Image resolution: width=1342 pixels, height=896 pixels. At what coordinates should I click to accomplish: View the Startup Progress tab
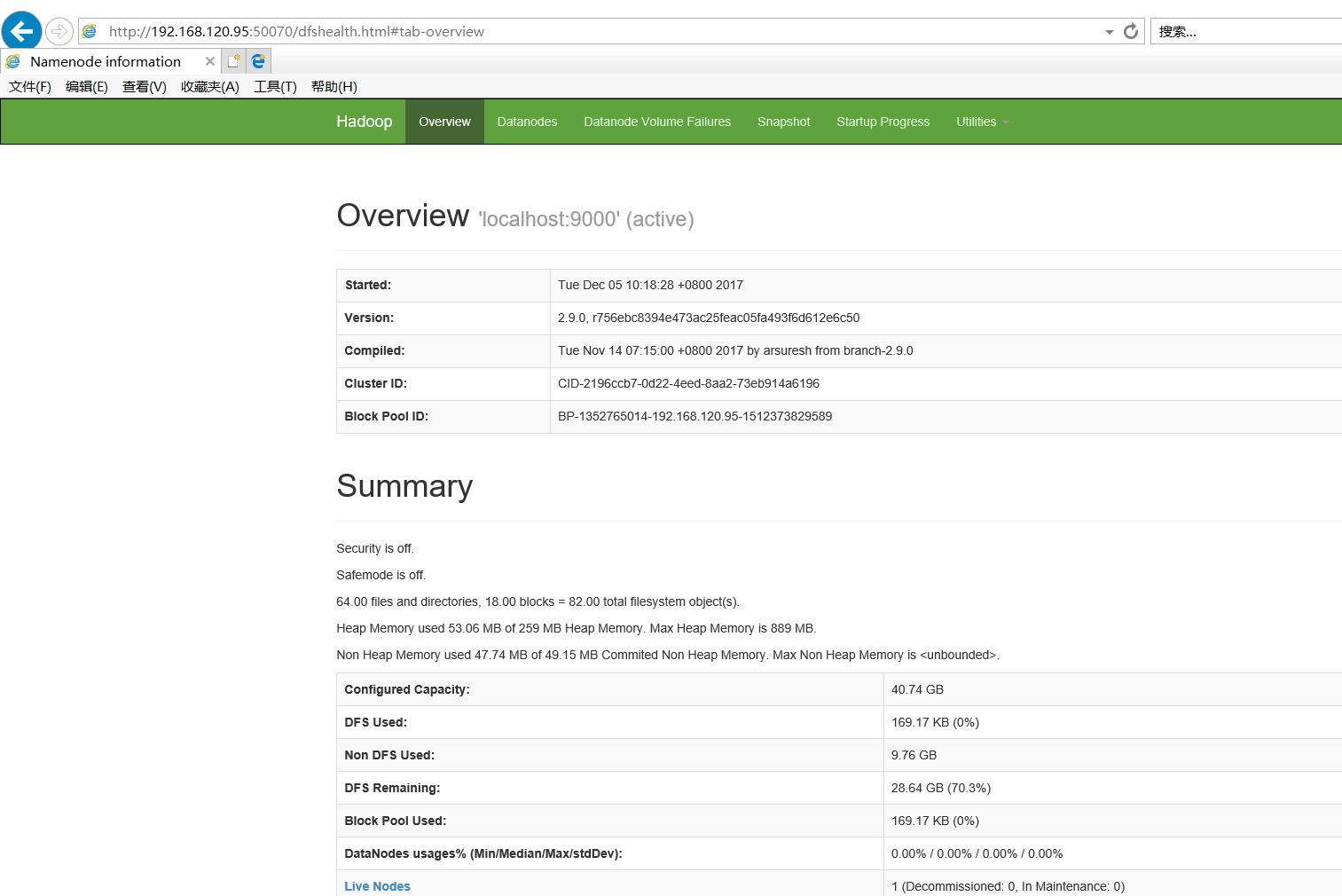[883, 122]
